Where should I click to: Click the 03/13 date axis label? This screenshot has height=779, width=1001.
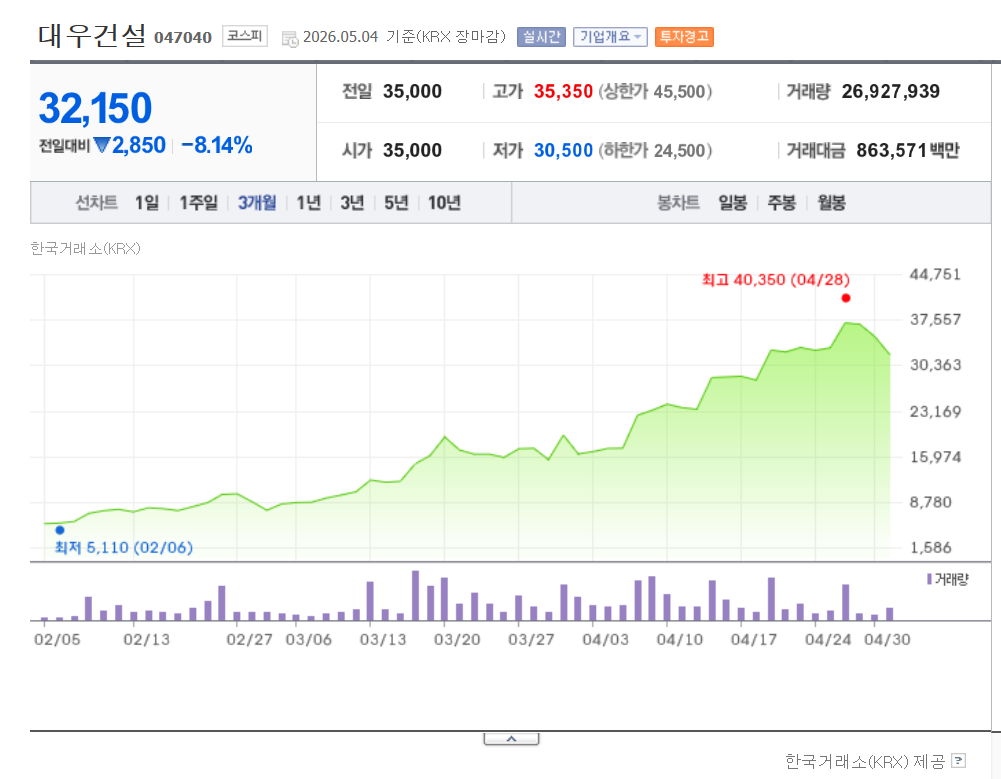383,639
